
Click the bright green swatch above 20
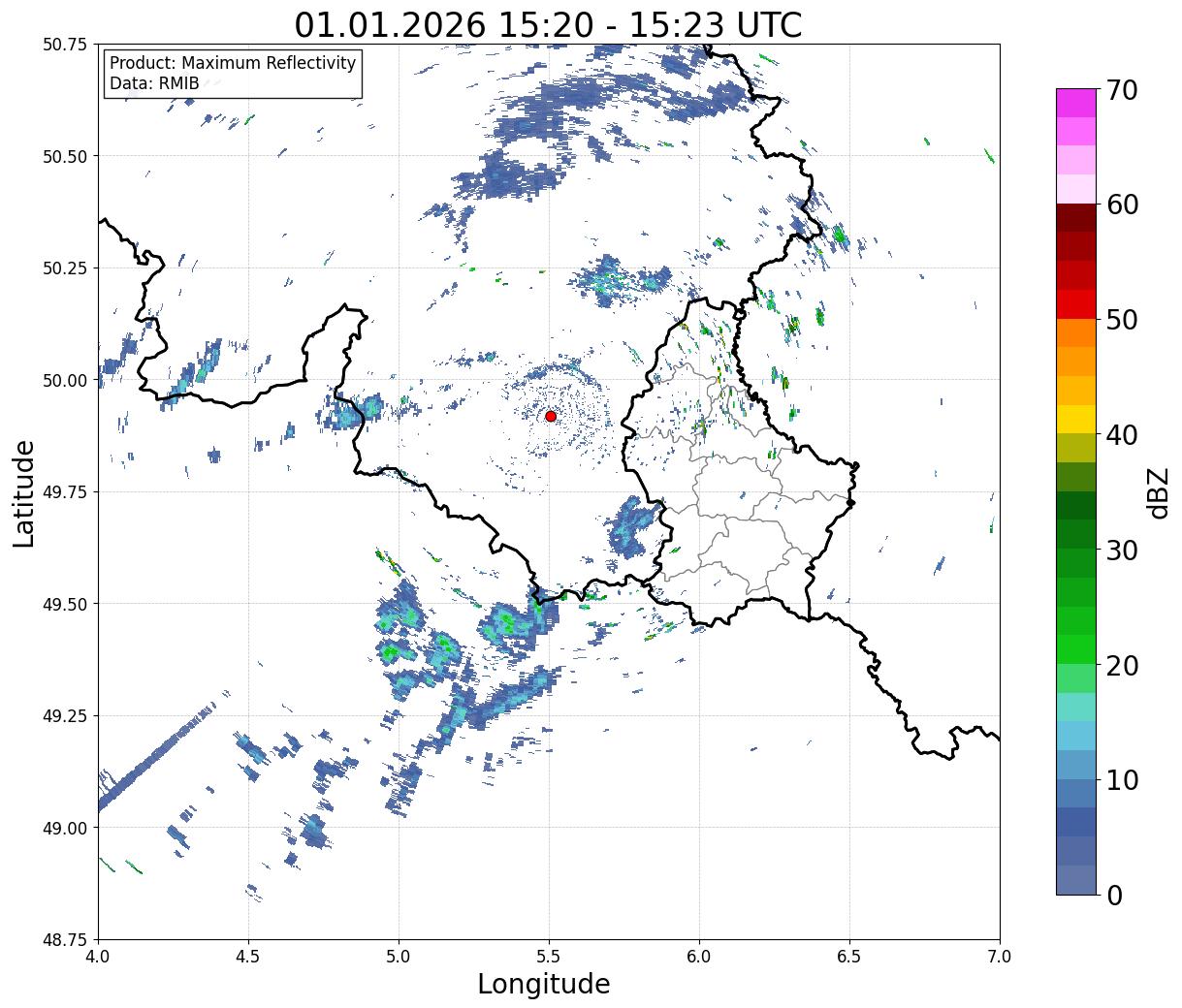(1076, 649)
